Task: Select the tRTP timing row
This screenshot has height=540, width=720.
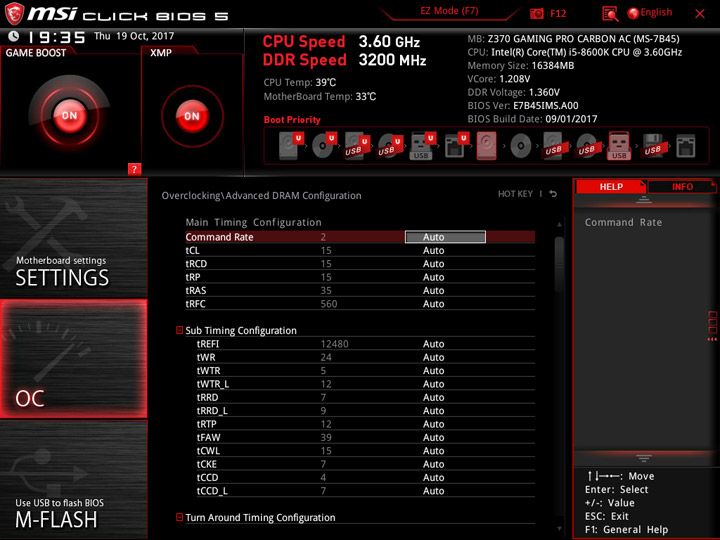Action: [366, 424]
